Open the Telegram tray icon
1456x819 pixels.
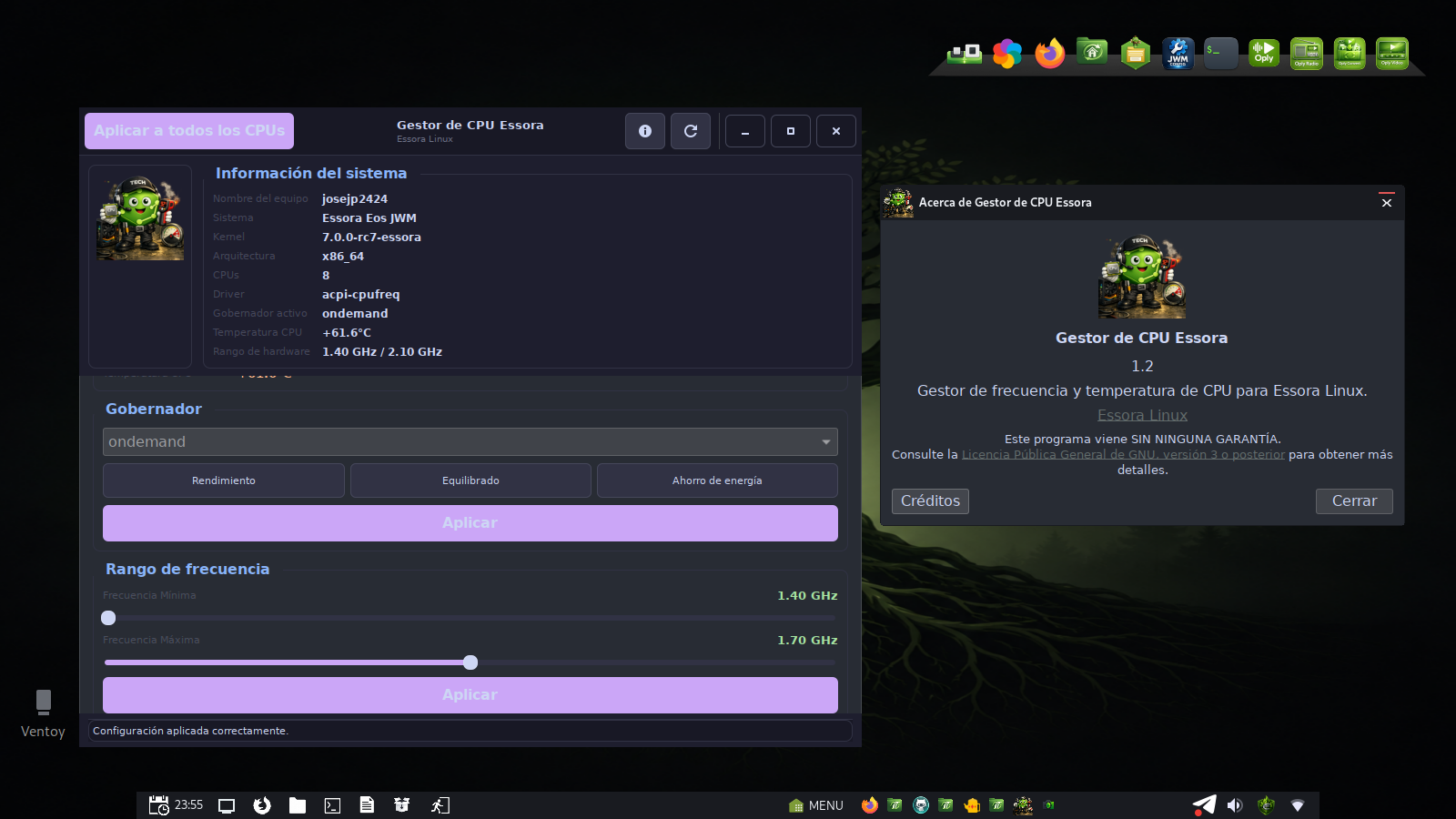[x=1204, y=805]
